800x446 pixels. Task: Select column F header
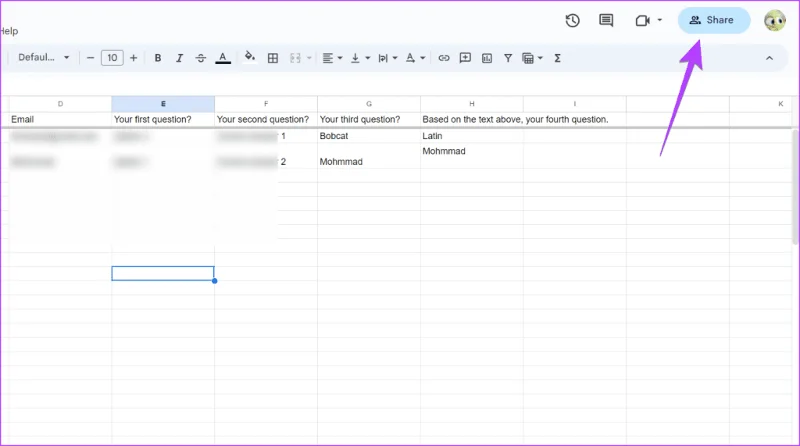point(266,104)
